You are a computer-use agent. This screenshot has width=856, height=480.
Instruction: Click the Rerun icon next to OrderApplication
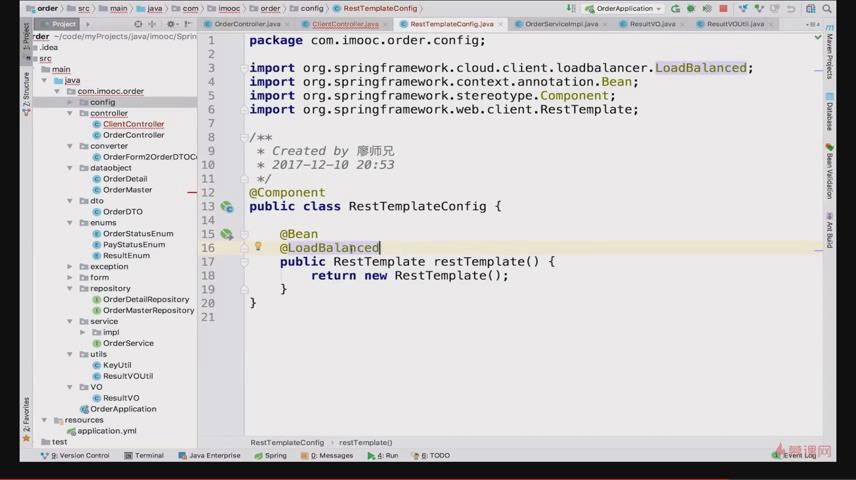click(675, 9)
